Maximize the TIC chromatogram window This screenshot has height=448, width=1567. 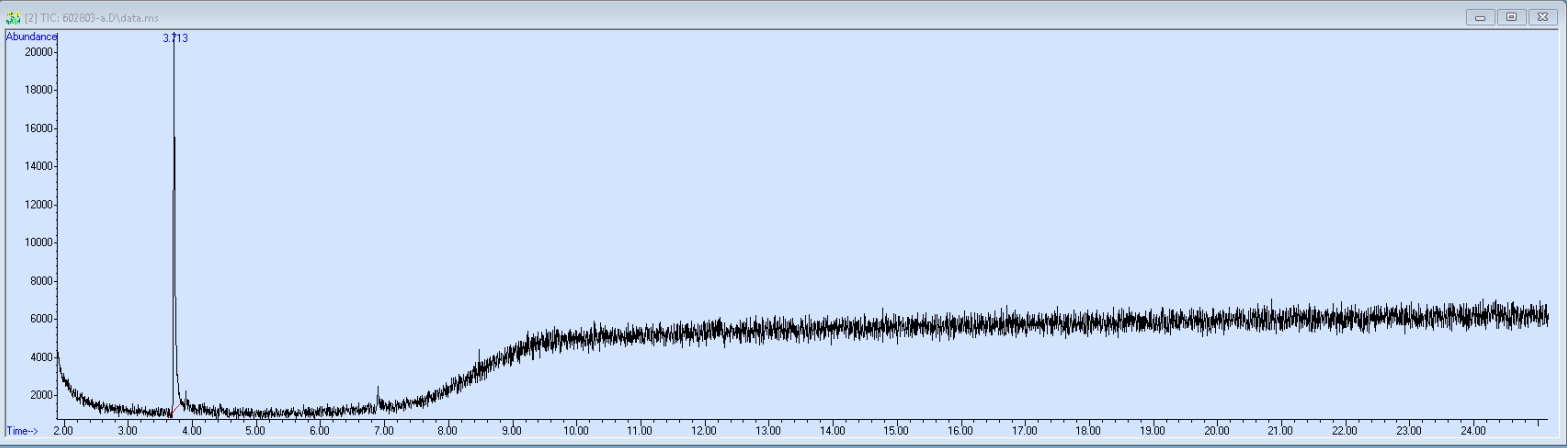[x=1510, y=18]
